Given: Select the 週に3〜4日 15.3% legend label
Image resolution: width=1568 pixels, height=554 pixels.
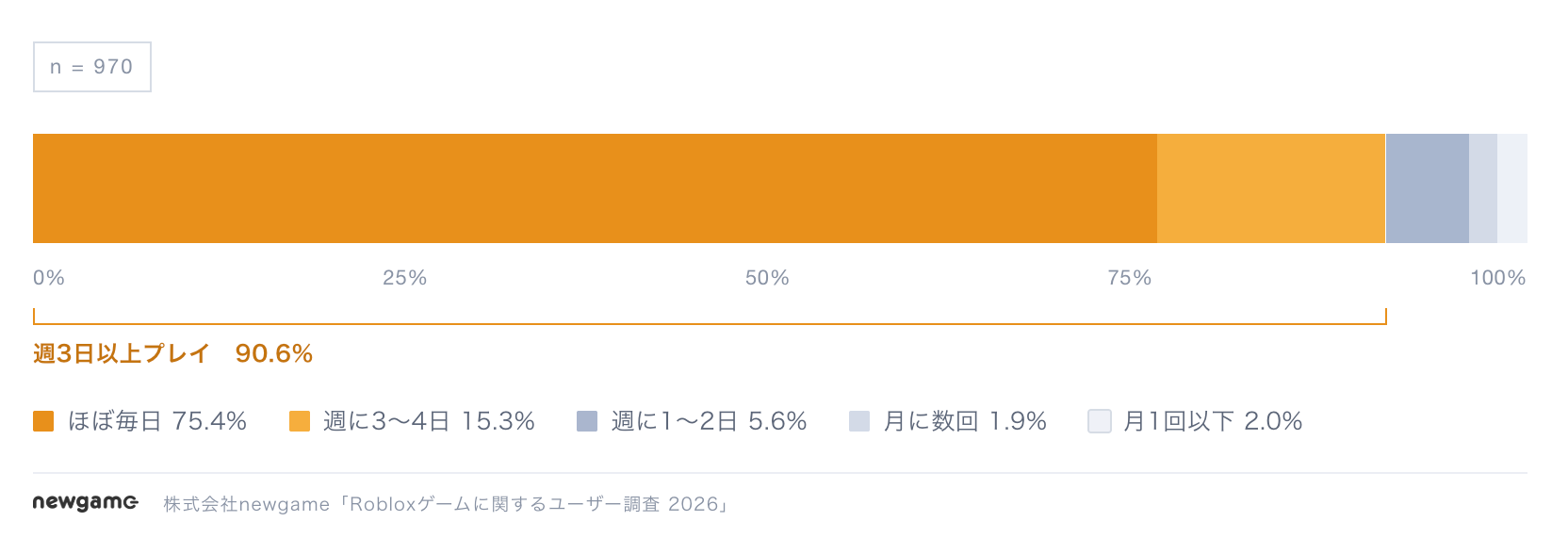Looking at the screenshot, I should tap(429, 421).
